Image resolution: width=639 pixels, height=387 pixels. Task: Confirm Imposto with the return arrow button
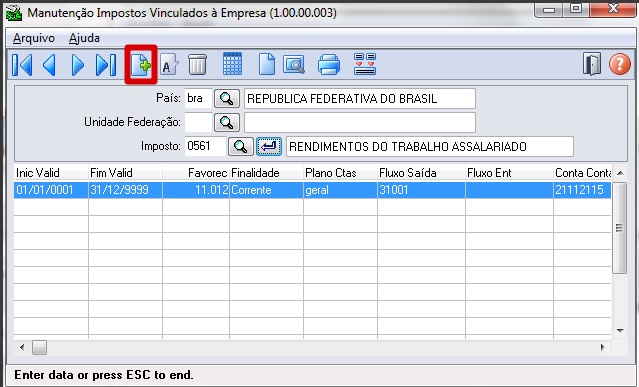click(269, 147)
